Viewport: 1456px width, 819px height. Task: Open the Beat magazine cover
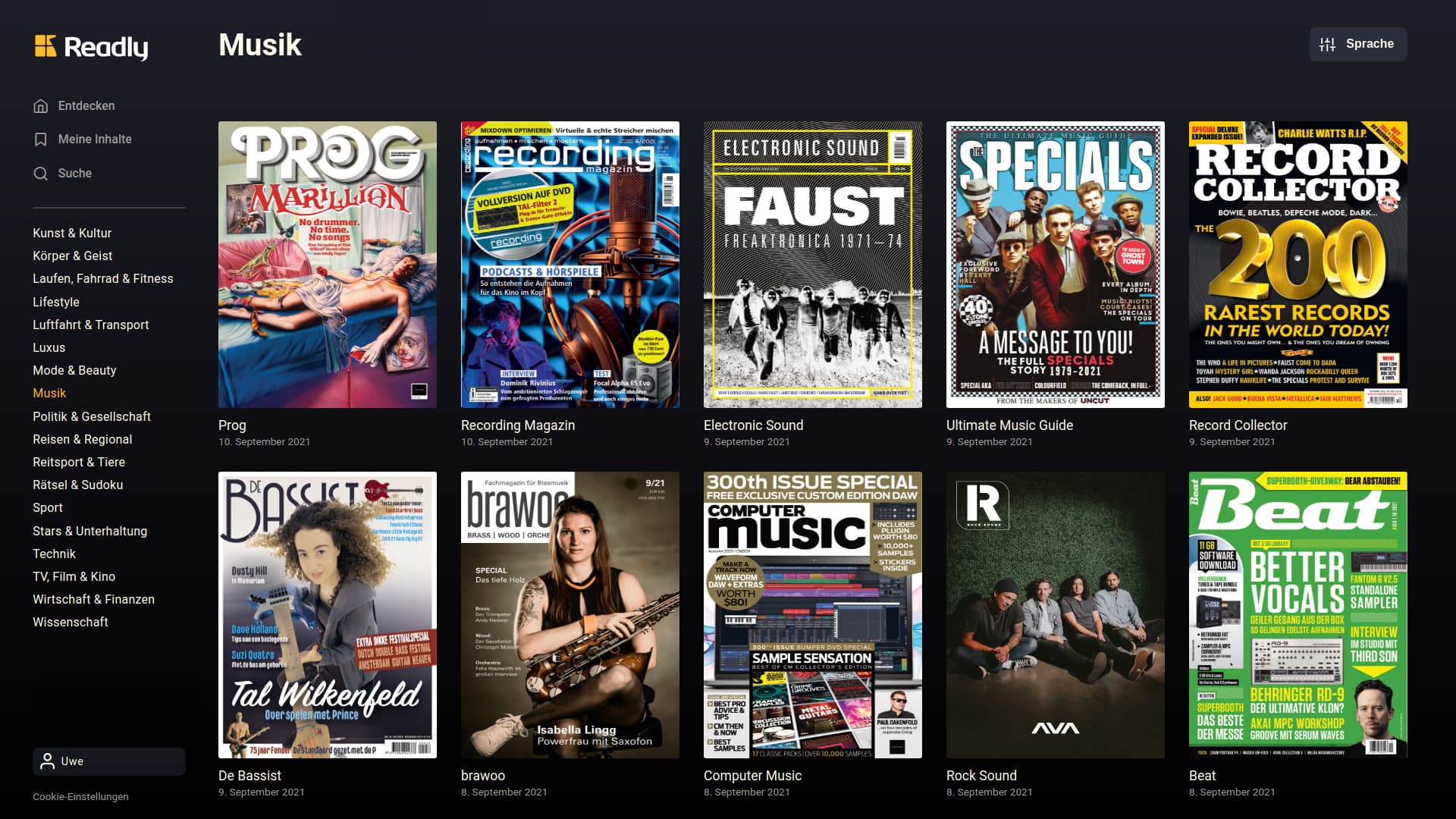coord(1298,615)
